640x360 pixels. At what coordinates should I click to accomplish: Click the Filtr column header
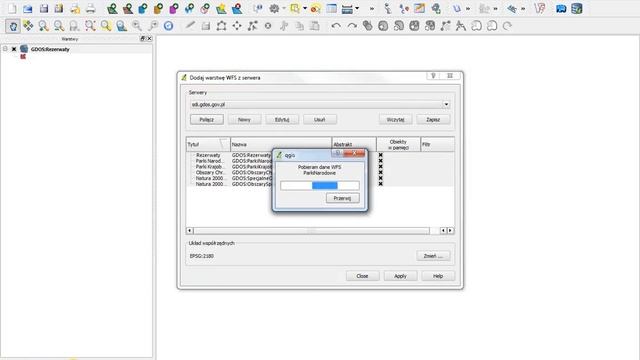[x=438, y=144]
